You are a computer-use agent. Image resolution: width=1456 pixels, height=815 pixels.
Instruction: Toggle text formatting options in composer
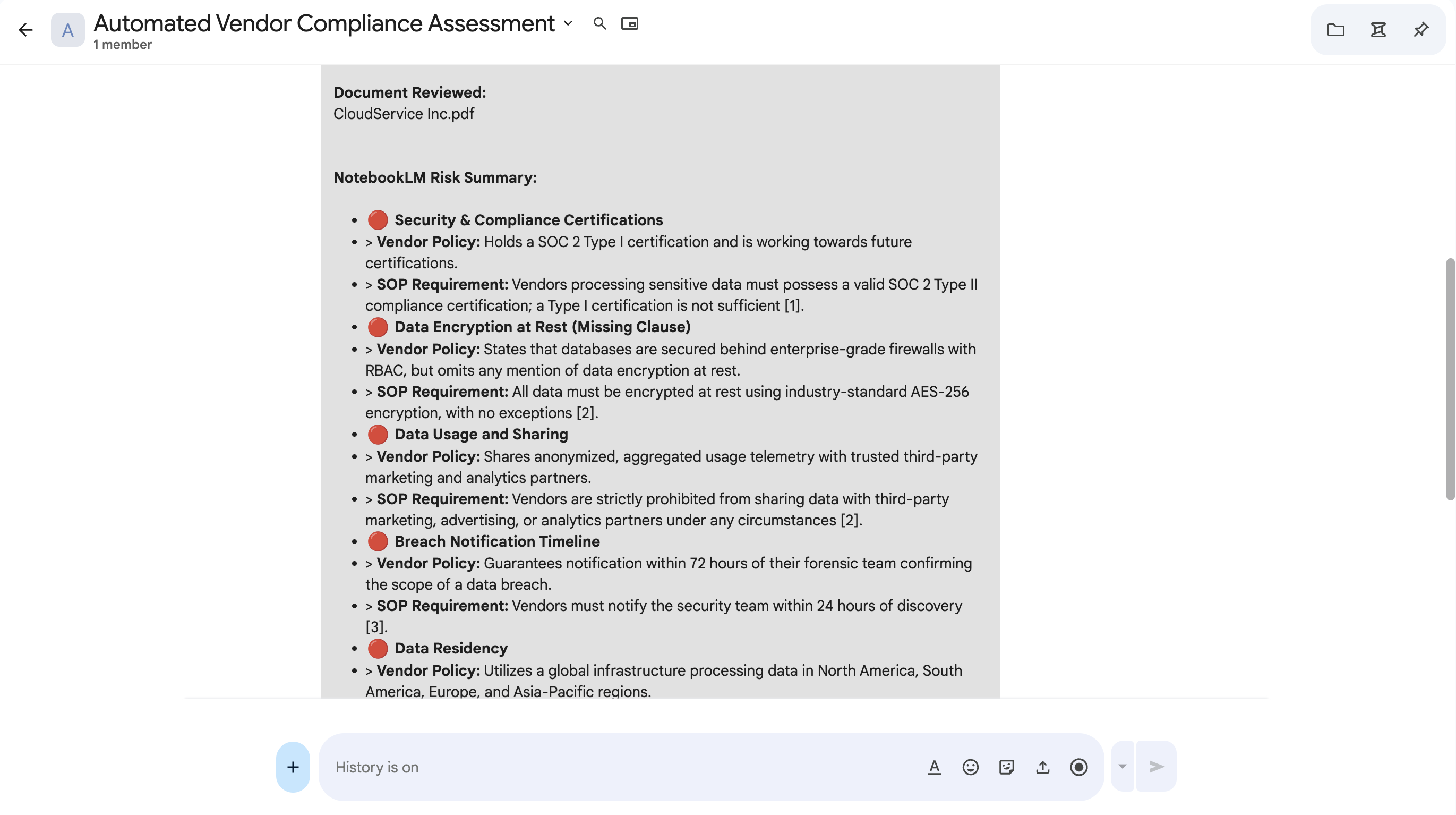coord(935,767)
